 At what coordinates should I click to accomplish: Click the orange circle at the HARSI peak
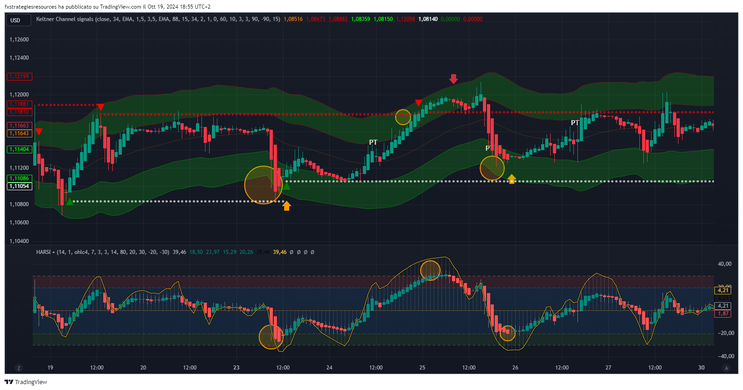pyautogui.click(x=430, y=270)
